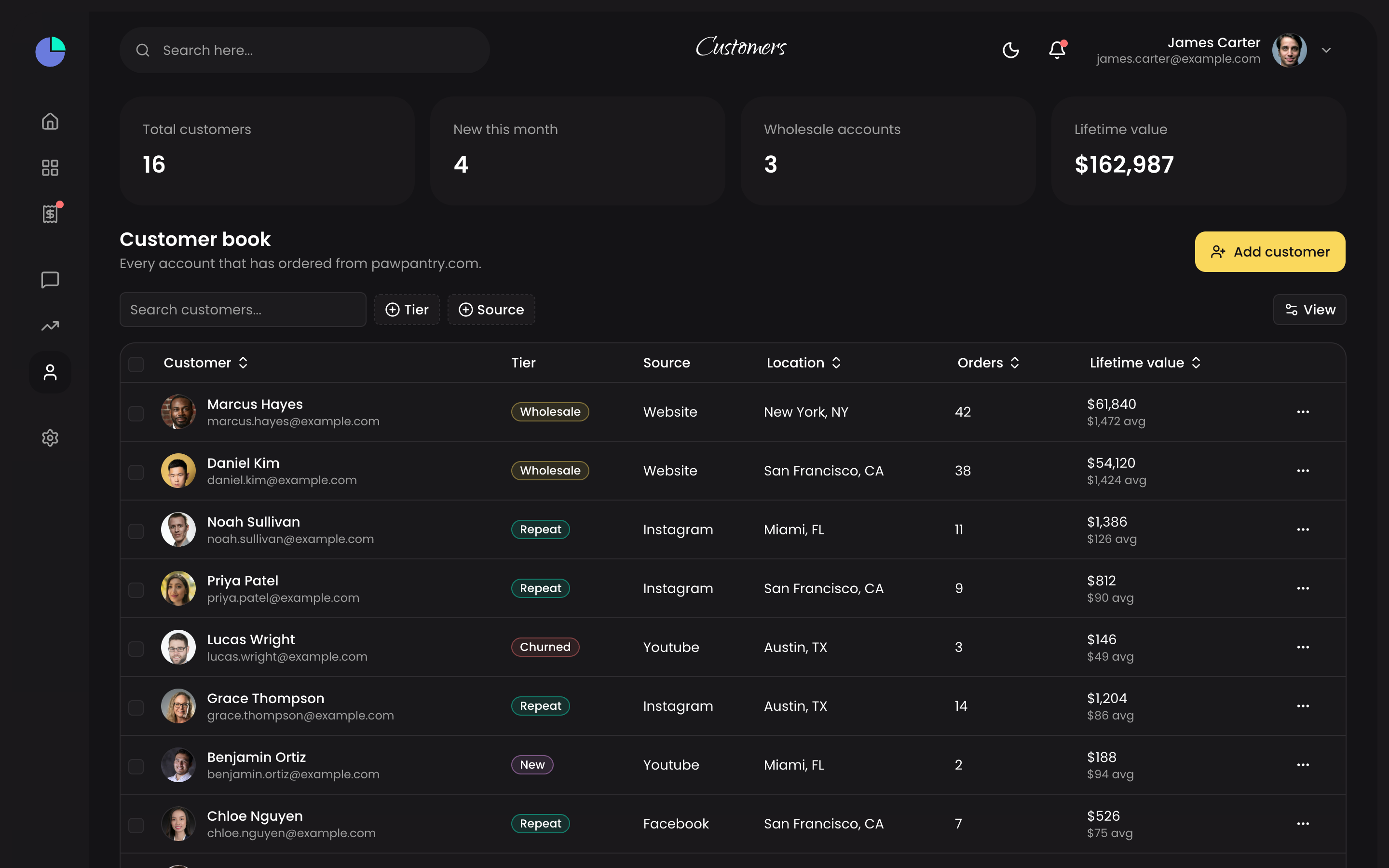Sort table by Location column

coord(803,363)
